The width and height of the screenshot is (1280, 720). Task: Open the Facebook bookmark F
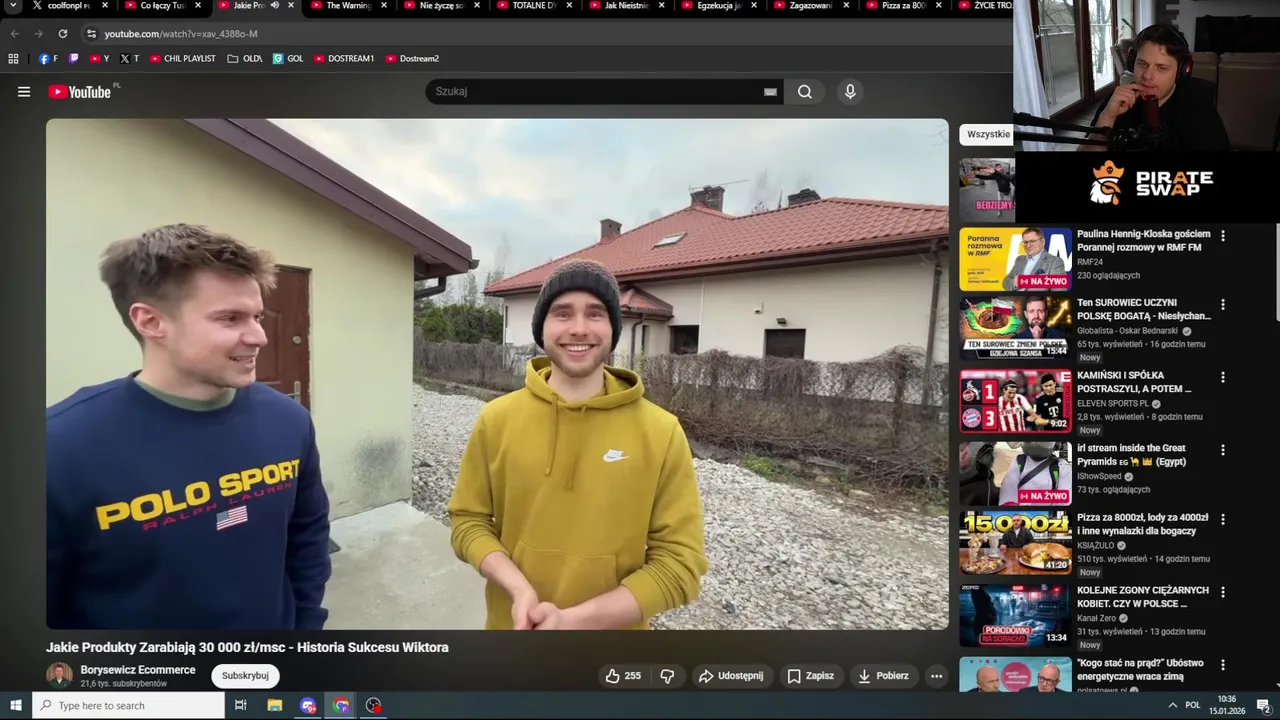[48, 59]
